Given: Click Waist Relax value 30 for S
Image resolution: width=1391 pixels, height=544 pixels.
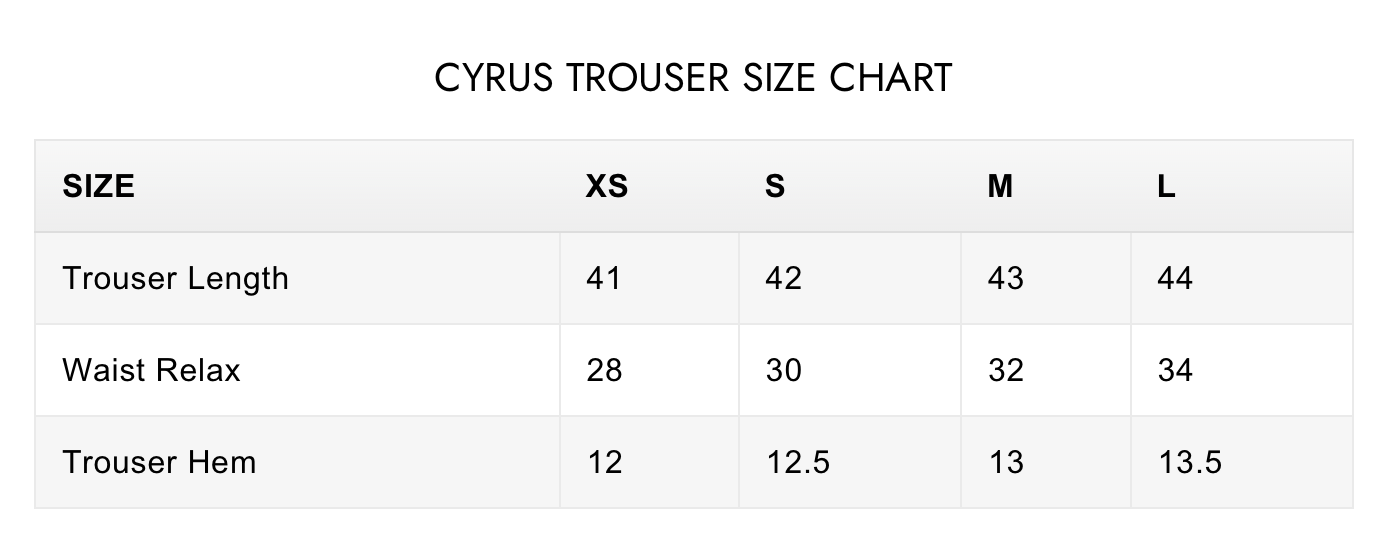Looking at the screenshot, I should (x=784, y=370).
